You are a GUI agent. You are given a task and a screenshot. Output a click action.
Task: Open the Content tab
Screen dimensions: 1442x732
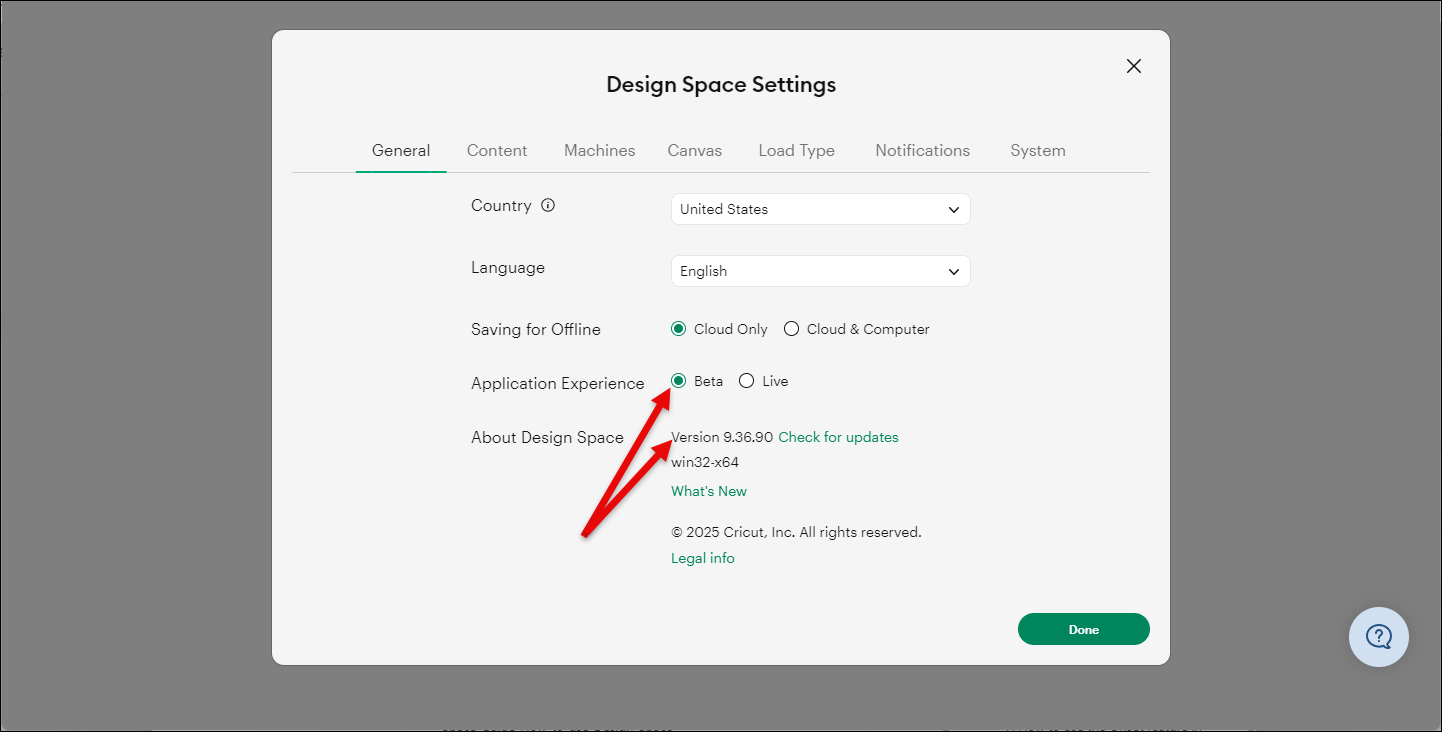point(497,150)
